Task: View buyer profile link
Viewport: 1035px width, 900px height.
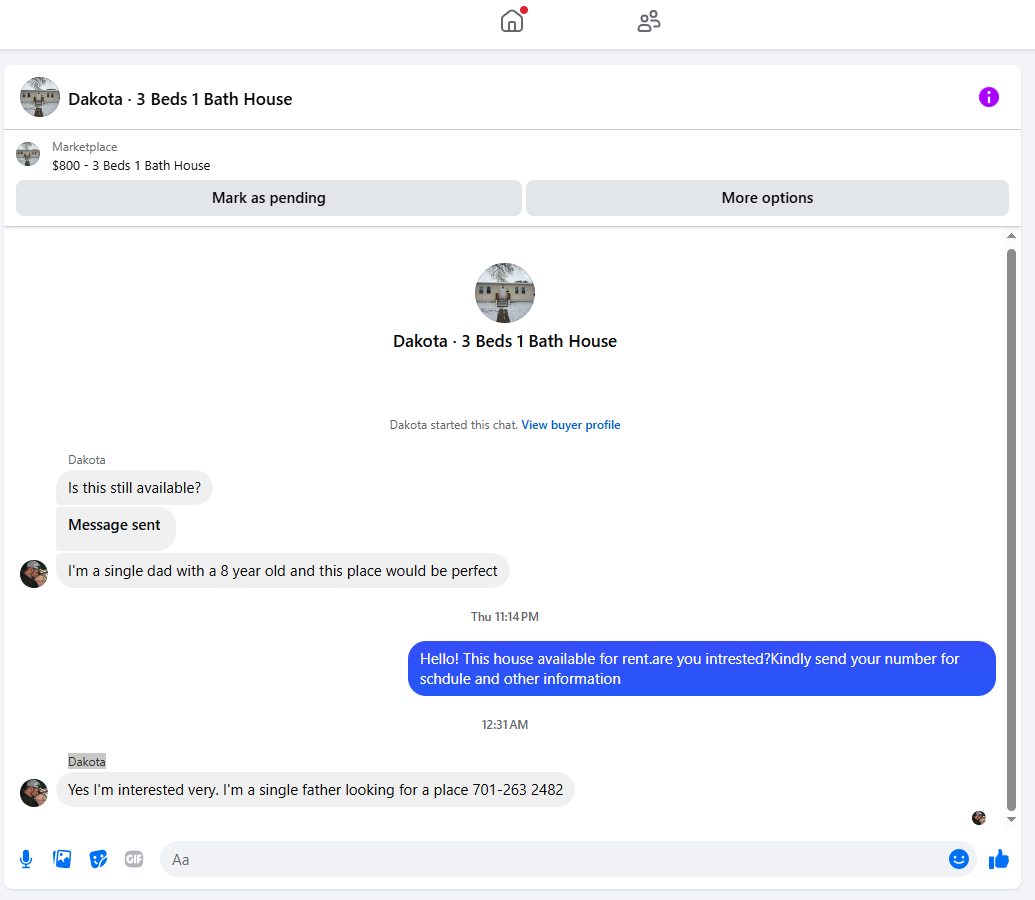Action: pos(571,425)
